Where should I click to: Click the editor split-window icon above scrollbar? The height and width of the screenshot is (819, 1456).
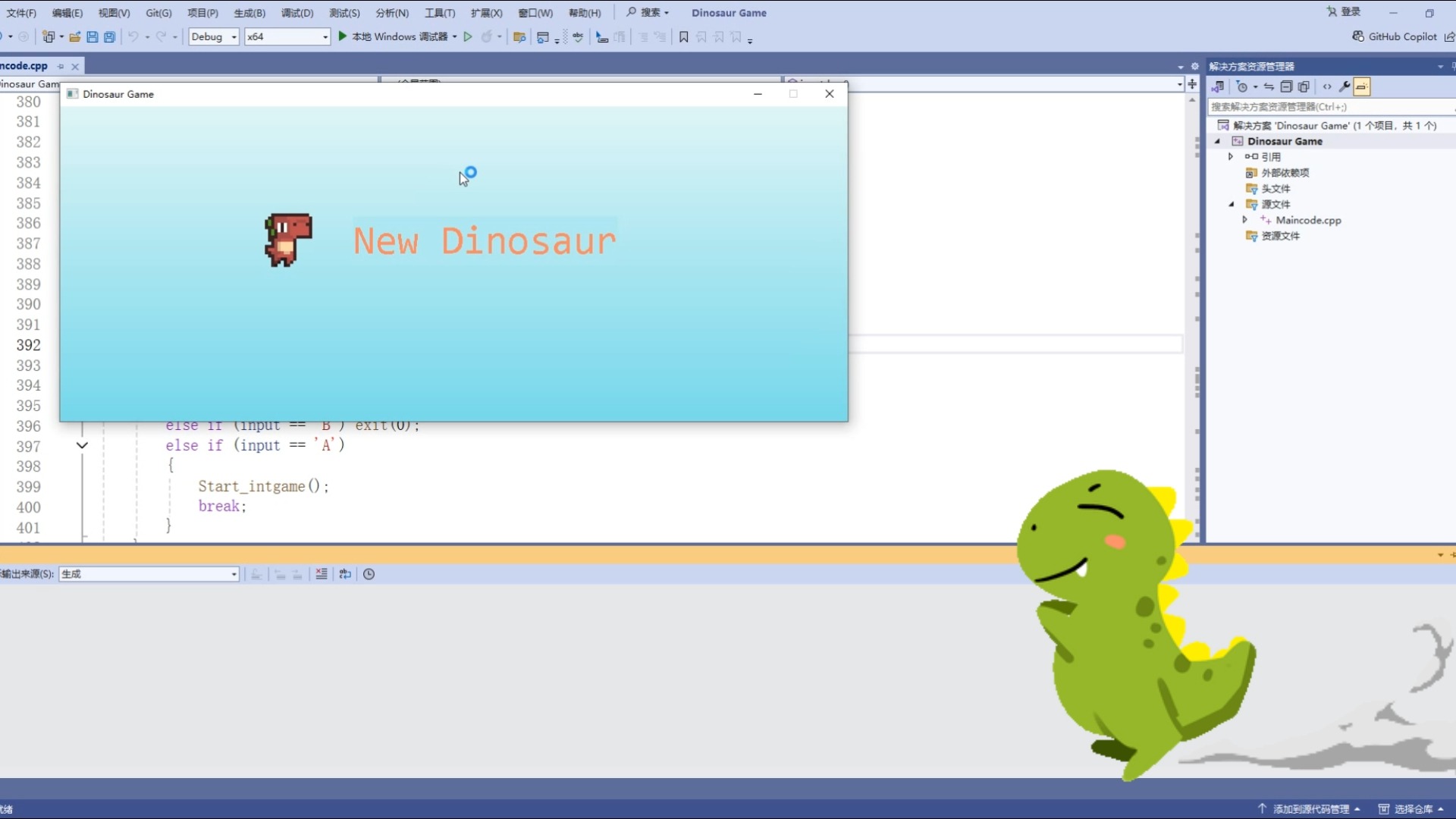click(1193, 84)
